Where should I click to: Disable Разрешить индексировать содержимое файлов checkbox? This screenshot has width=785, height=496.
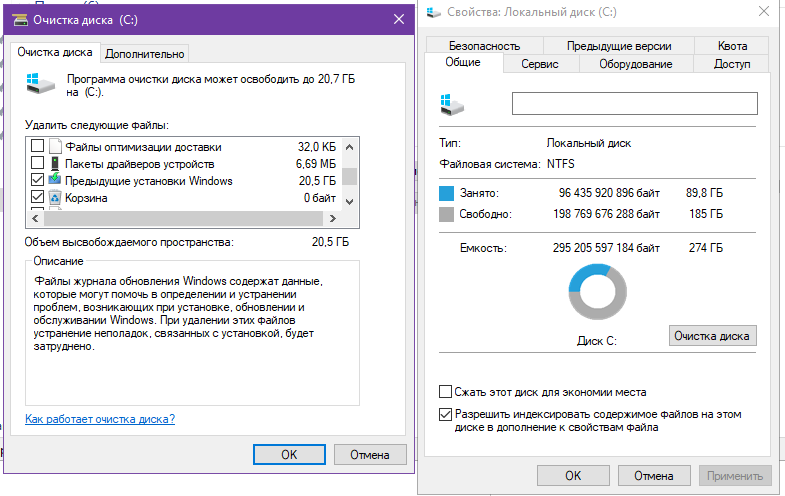pyautogui.click(x=445, y=414)
